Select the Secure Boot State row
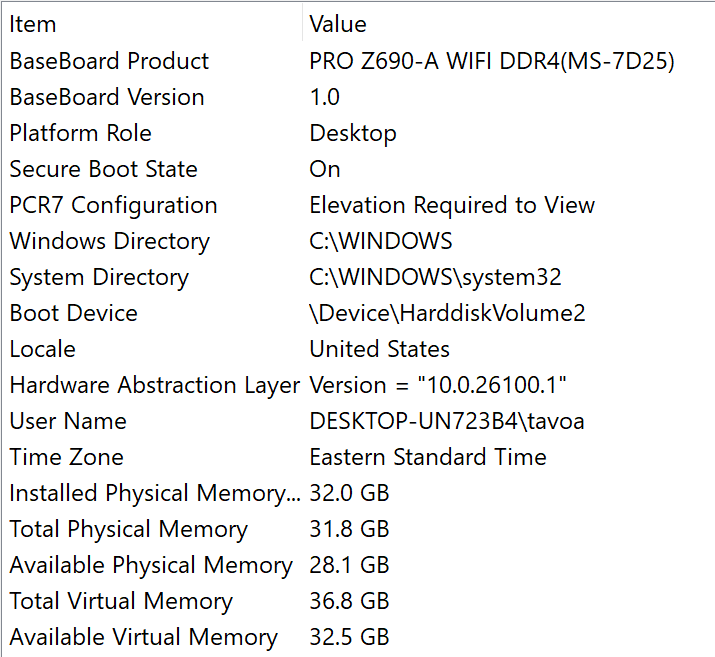715x657 pixels. pyautogui.click(x=103, y=169)
